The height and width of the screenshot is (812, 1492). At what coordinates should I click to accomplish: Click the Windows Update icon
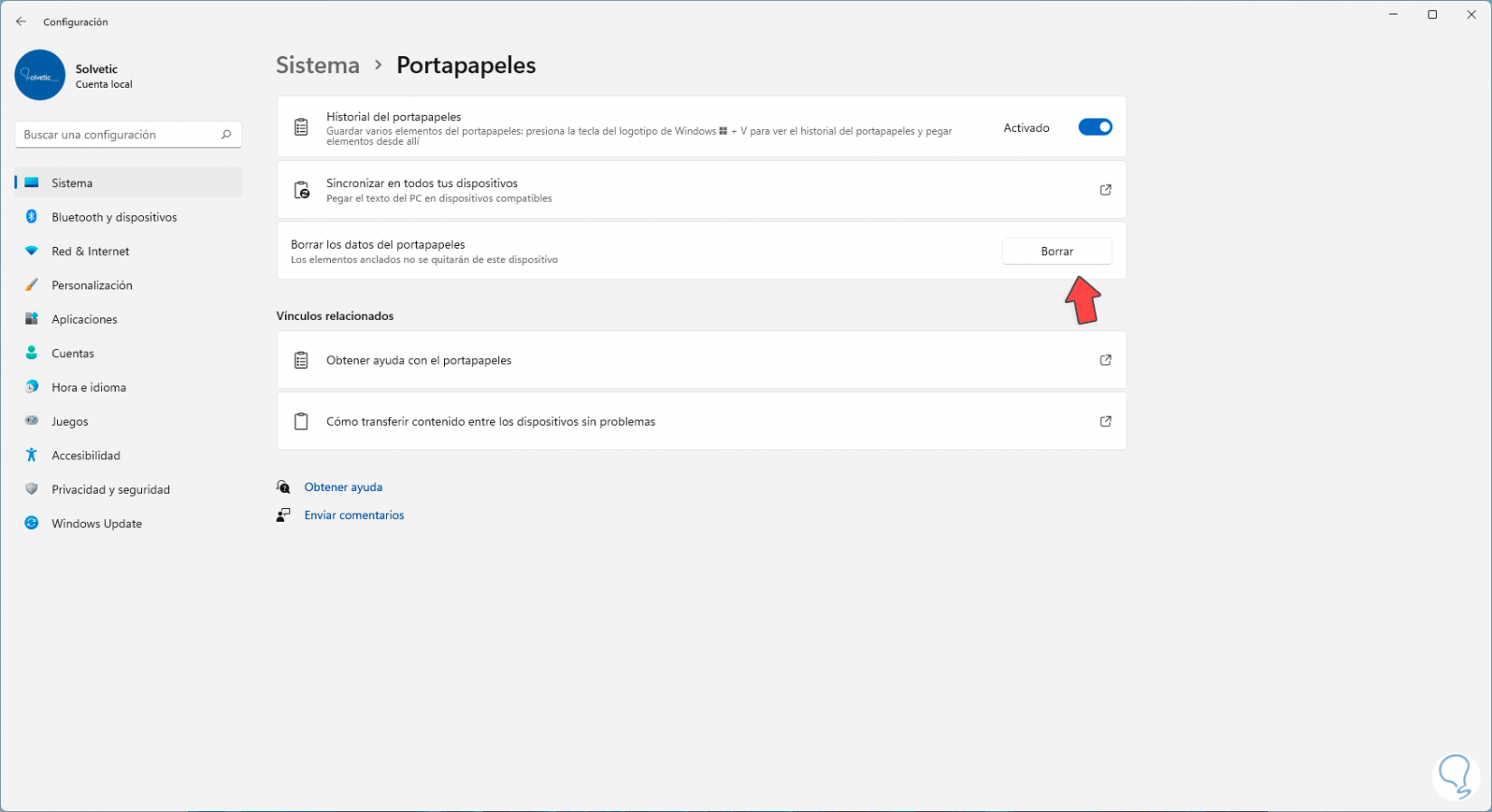point(32,524)
